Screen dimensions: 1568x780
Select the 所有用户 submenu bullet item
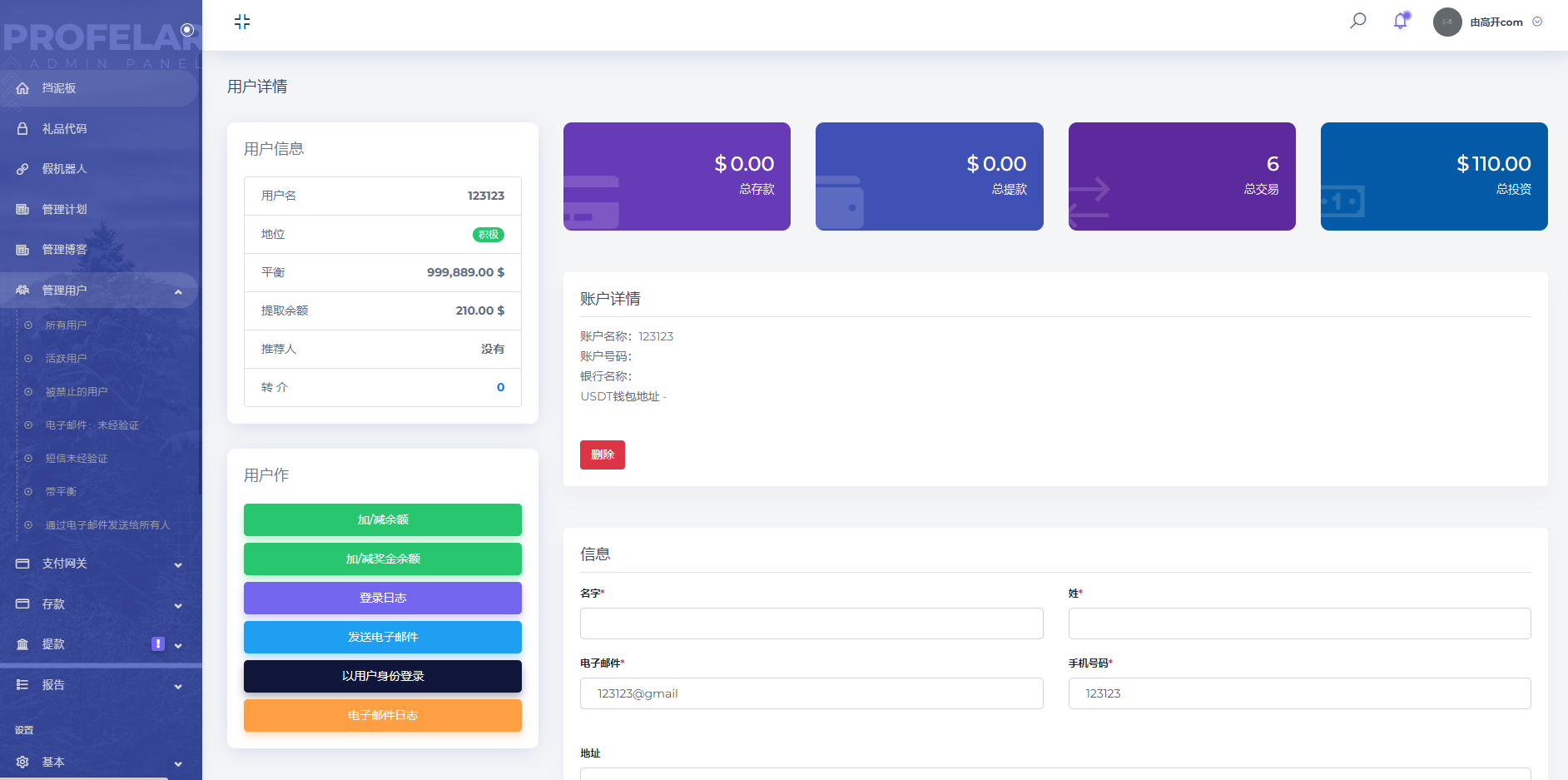[28, 325]
